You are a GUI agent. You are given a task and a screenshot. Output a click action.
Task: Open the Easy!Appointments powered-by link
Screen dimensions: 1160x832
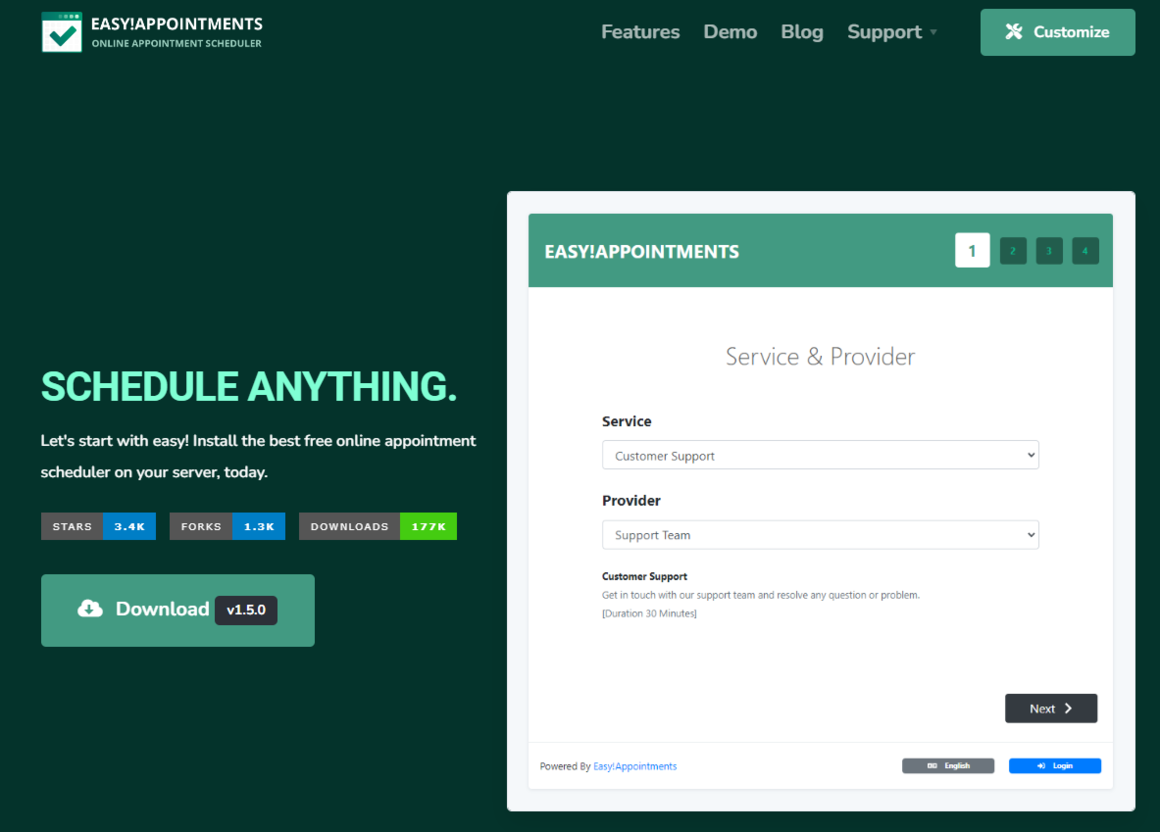(635, 766)
